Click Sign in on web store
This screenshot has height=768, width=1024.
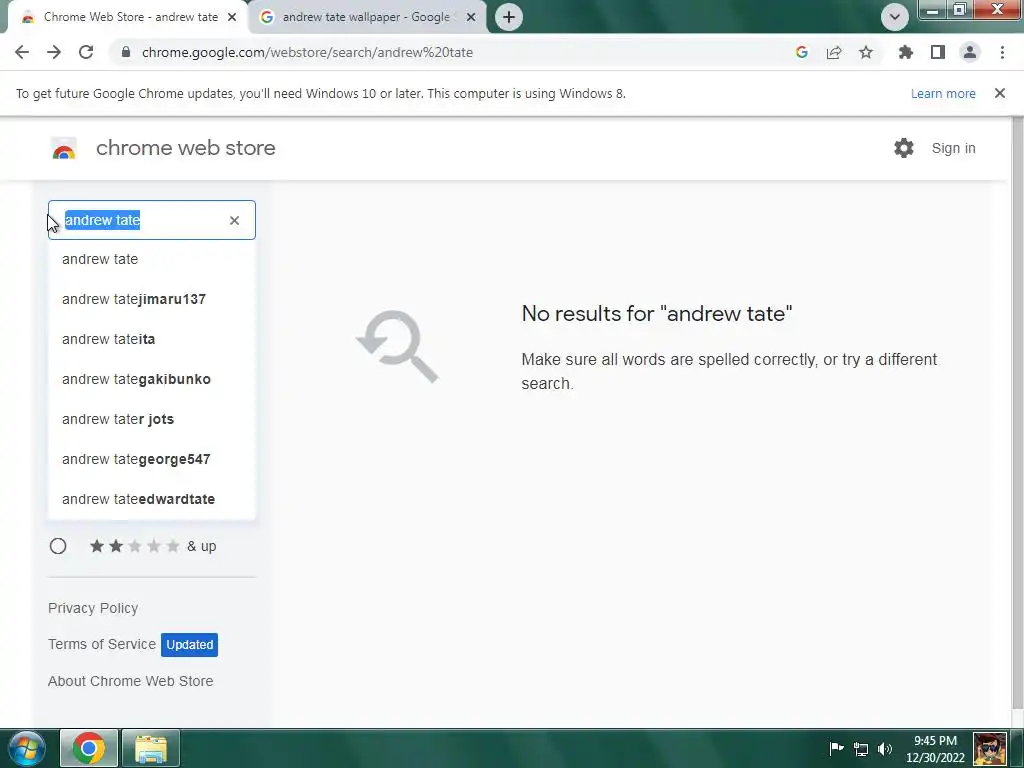pyautogui.click(x=953, y=148)
